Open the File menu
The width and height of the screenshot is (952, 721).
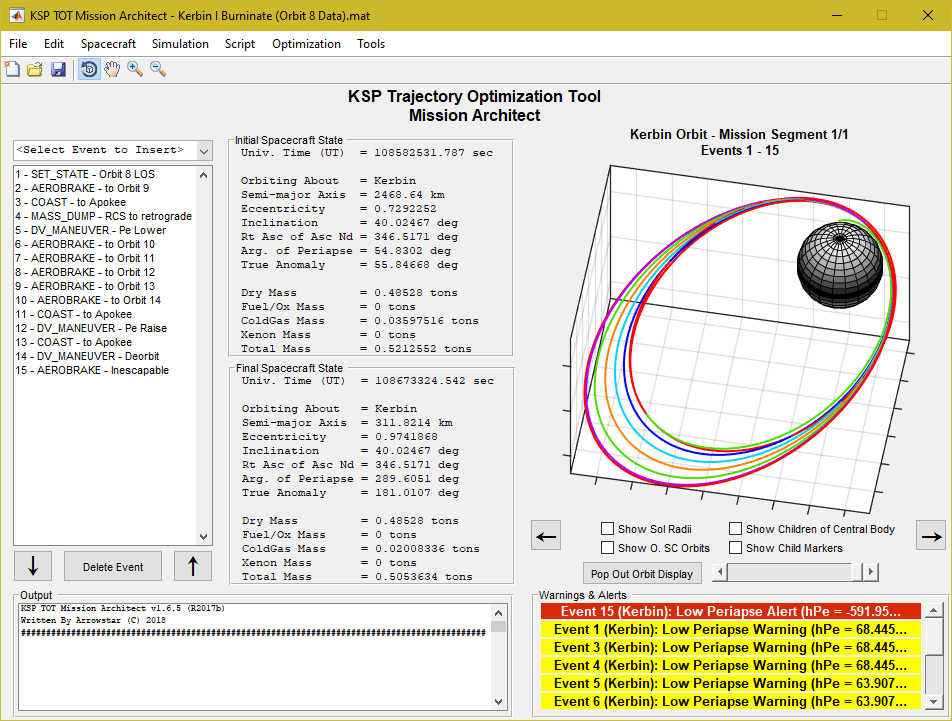tap(18, 44)
